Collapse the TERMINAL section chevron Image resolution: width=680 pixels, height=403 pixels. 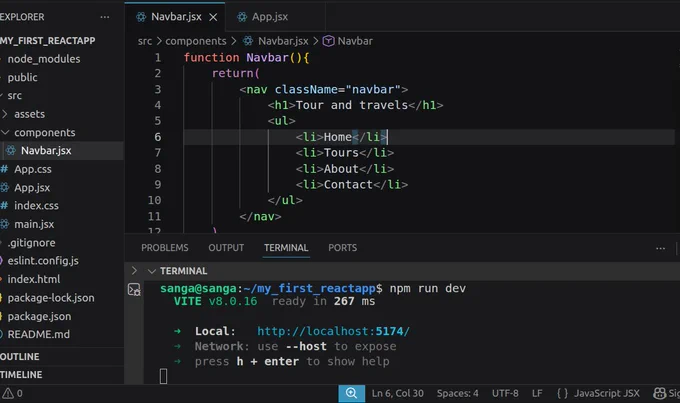pyautogui.click(x=151, y=271)
